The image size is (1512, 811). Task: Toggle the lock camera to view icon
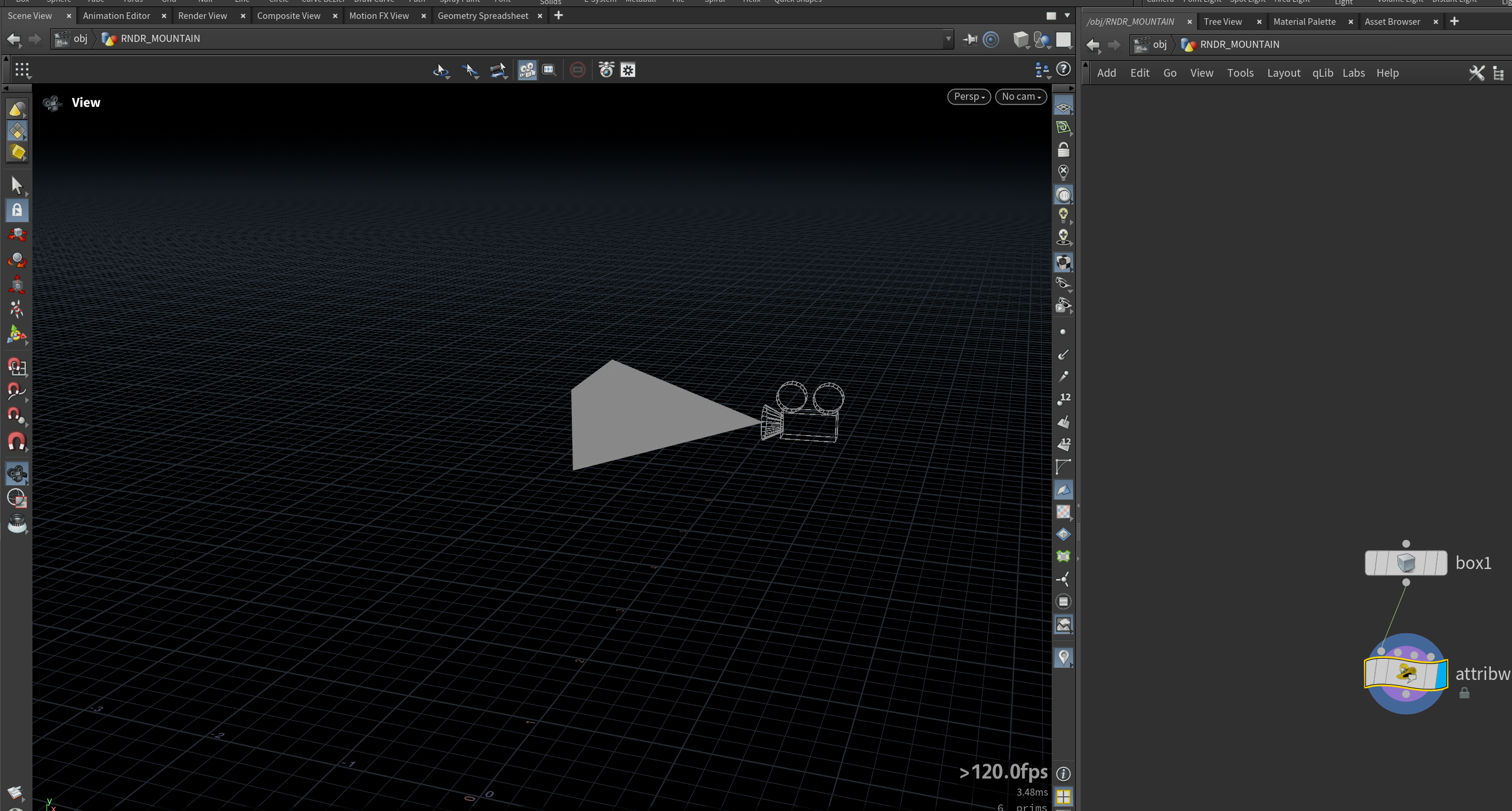coord(1063,150)
